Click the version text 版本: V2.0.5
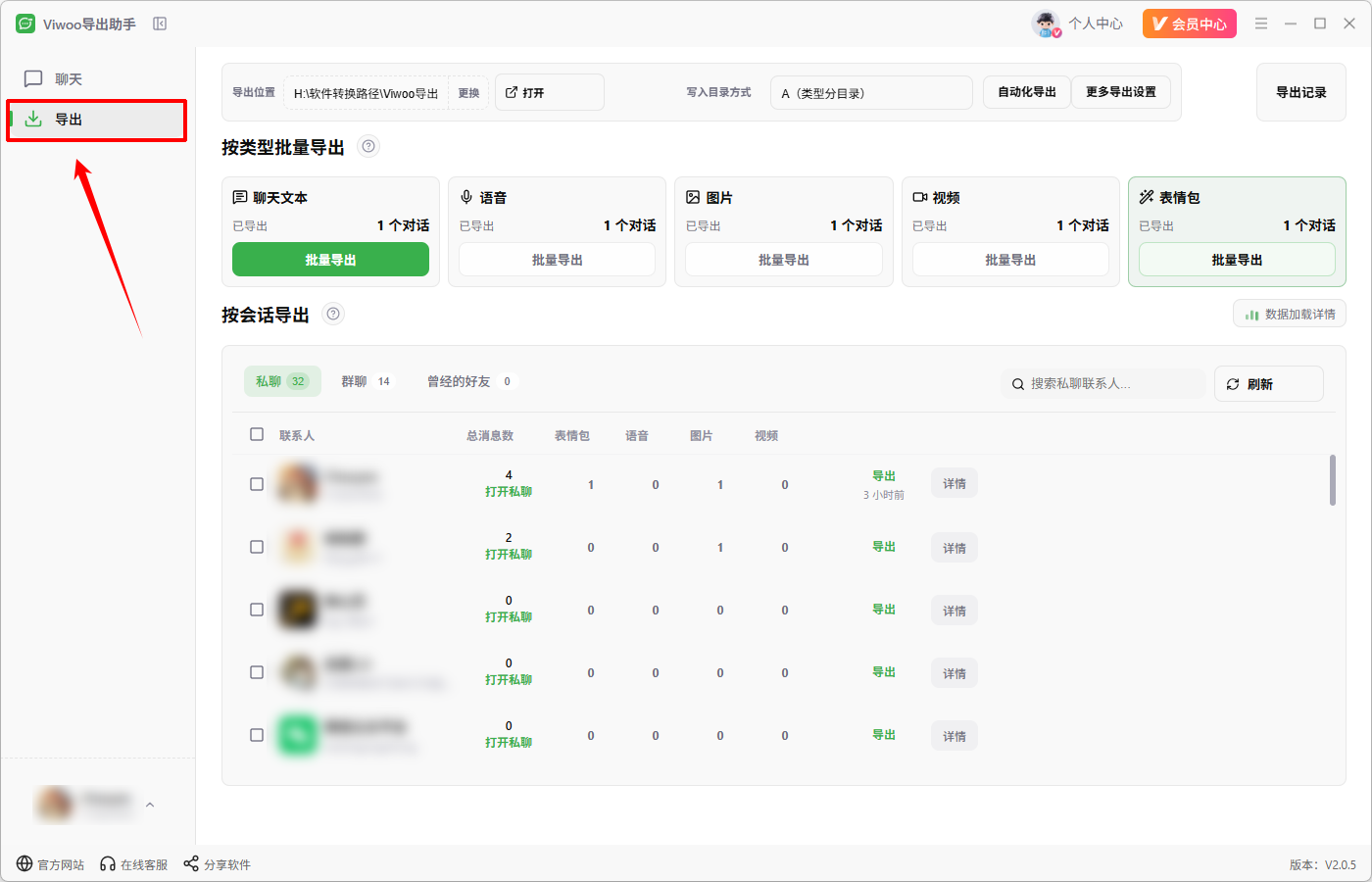 point(1323,864)
